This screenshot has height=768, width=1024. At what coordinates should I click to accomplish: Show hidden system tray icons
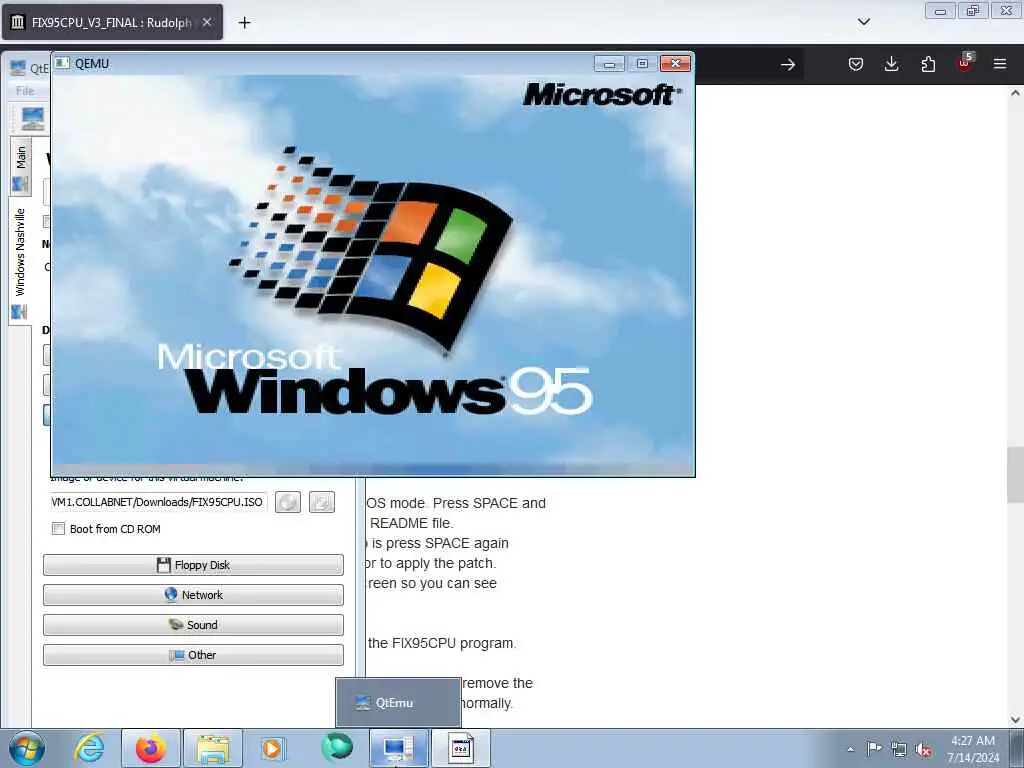tap(850, 749)
